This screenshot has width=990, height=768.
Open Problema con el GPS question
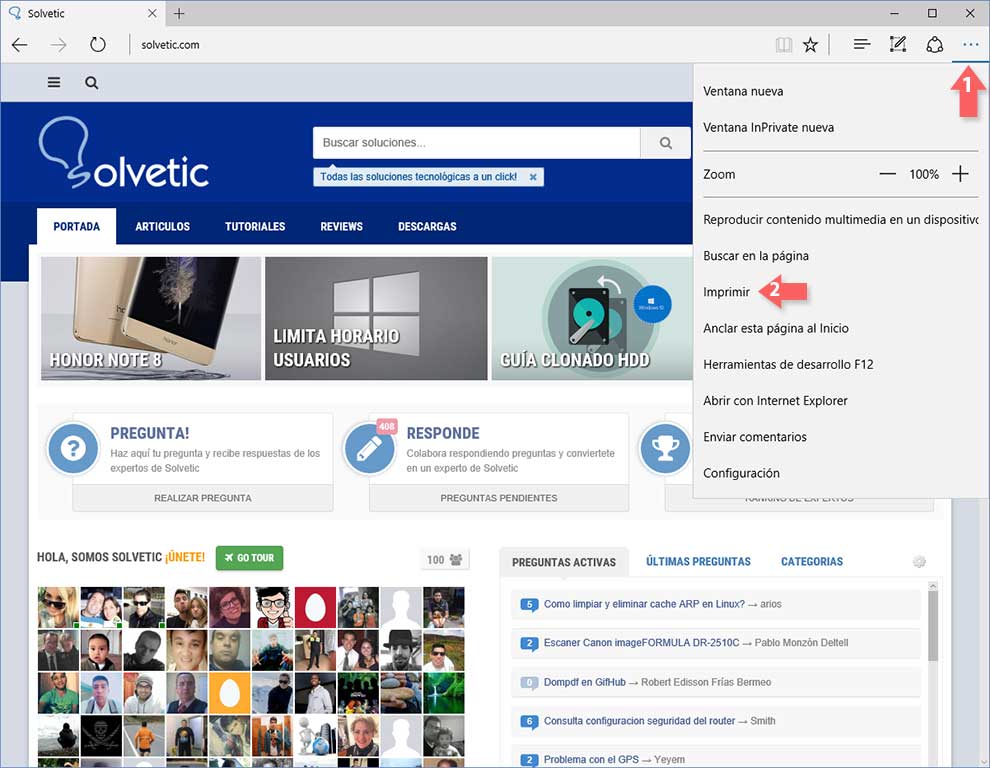click(x=591, y=759)
